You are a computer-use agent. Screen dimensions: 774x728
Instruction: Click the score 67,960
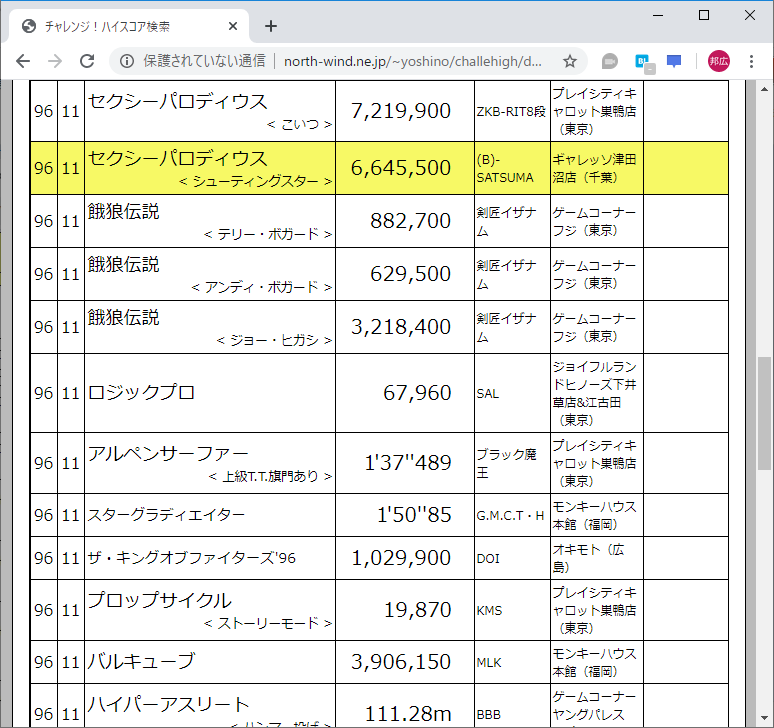coord(417,393)
